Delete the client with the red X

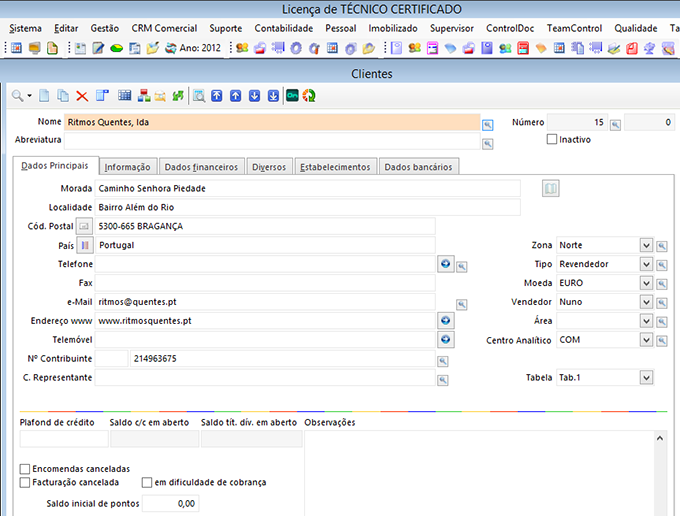tap(82, 96)
